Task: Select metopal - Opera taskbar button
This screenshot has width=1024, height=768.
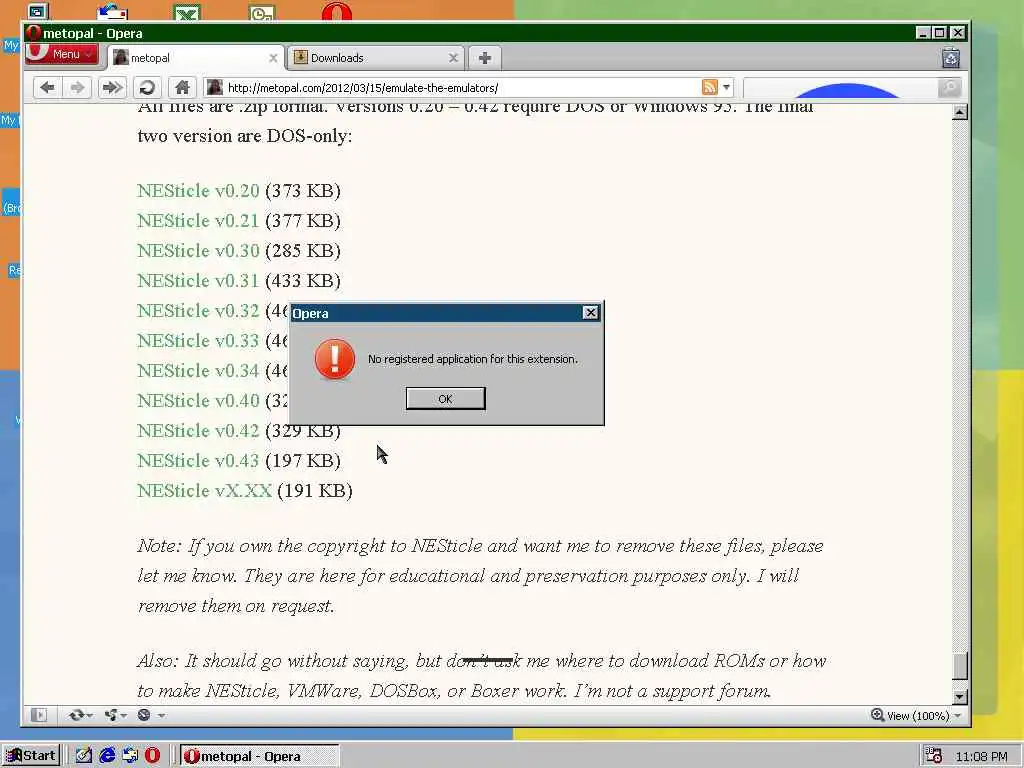Action: click(x=259, y=756)
